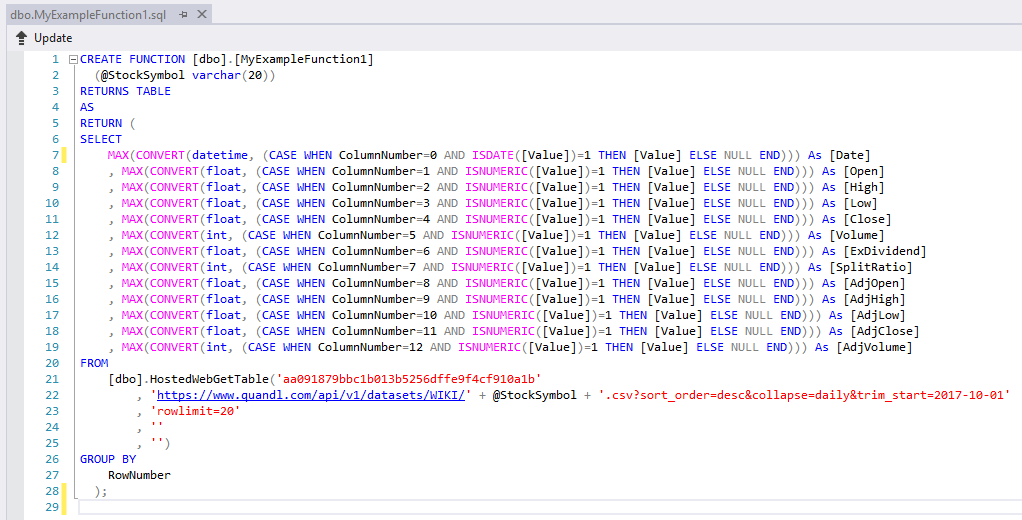Screen dimensions: 1022x520
Task: Click the [Volume] column alias
Action: (856, 235)
